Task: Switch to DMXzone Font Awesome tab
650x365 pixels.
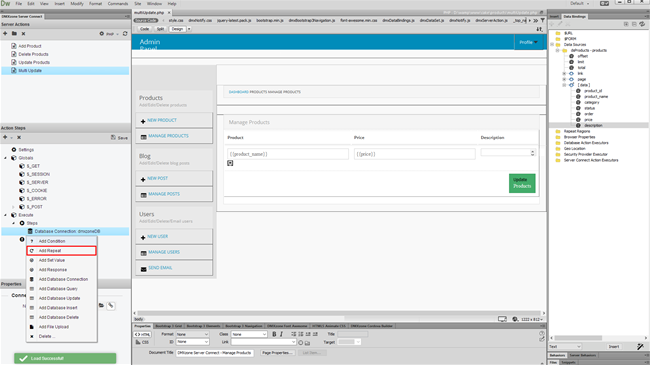Action: tap(287, 326)
